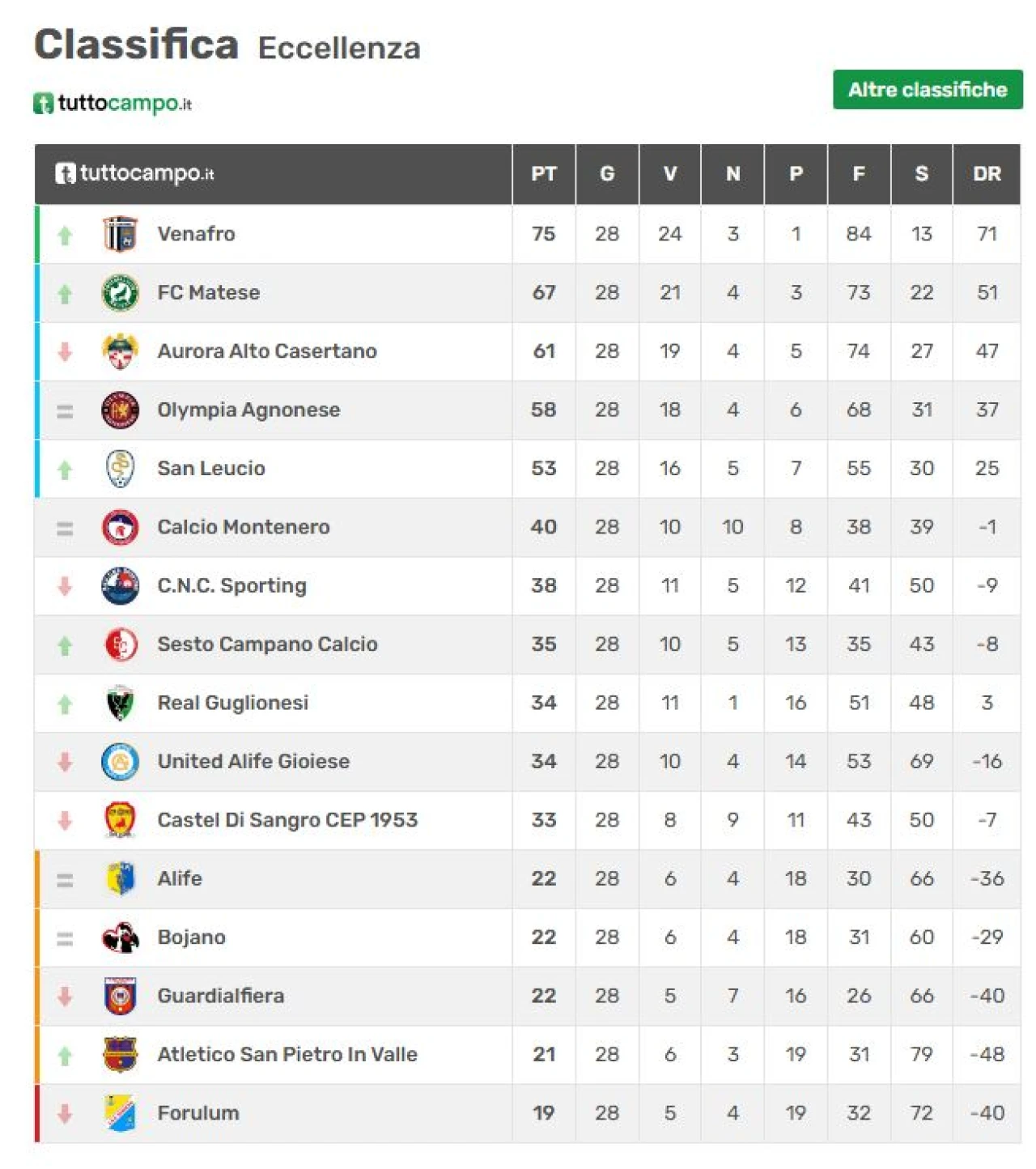The height and width of the screenshot is (1169, 1036).
Task: Sort table by the PT column header
Action: (543, 174)
